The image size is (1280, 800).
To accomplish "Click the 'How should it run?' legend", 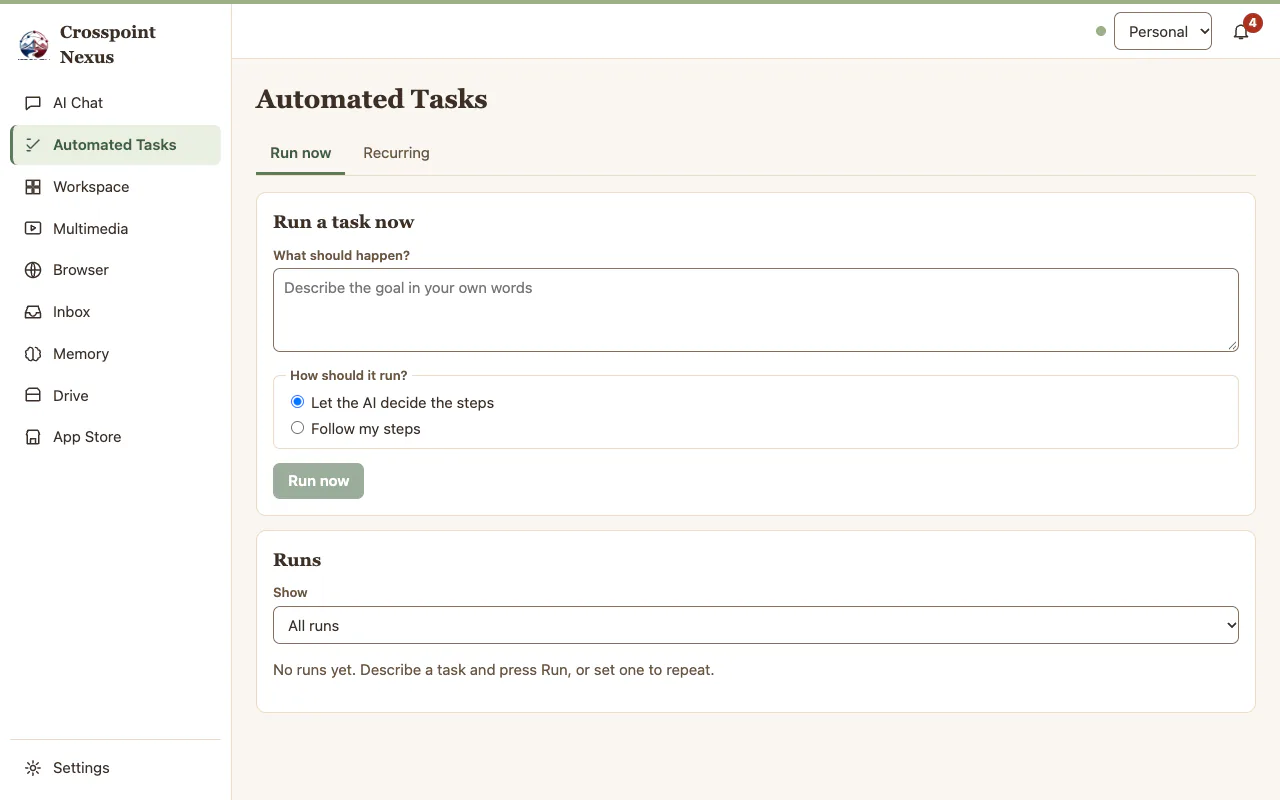I will pos(349,376).
